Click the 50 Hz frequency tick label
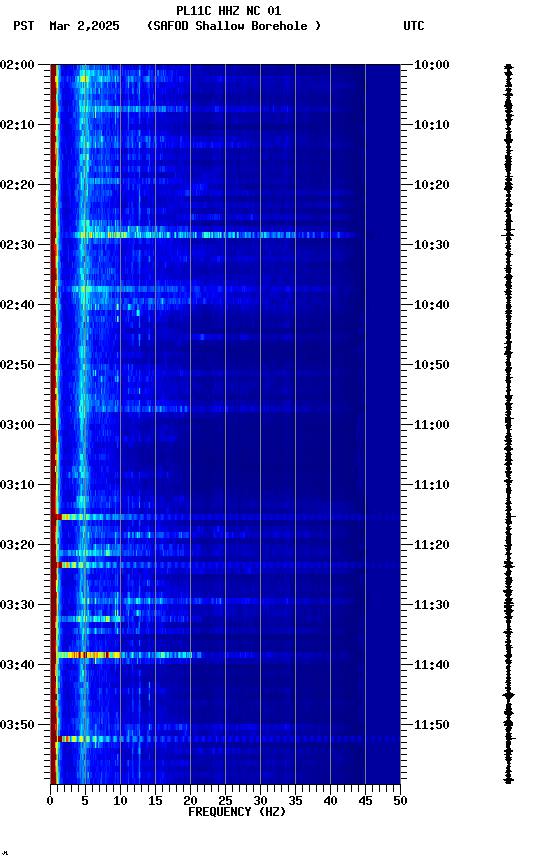 [400, 801]
